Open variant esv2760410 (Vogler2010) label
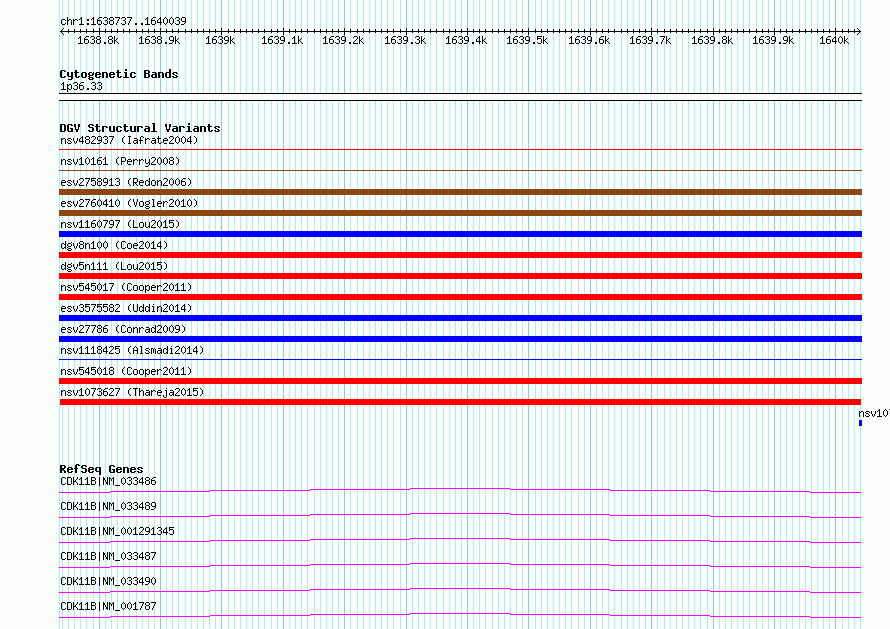The height and width of the screenshot is (629, 890). [x=129, y=203]
